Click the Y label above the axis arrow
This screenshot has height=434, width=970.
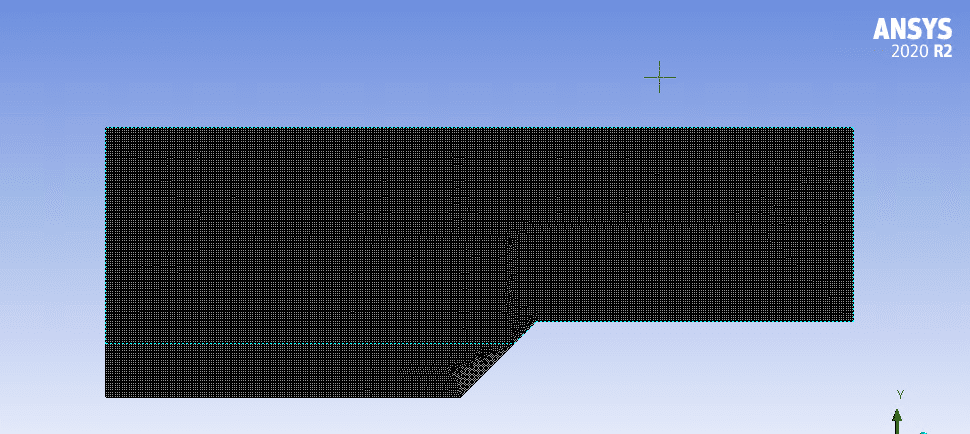(x=900, y=395)
